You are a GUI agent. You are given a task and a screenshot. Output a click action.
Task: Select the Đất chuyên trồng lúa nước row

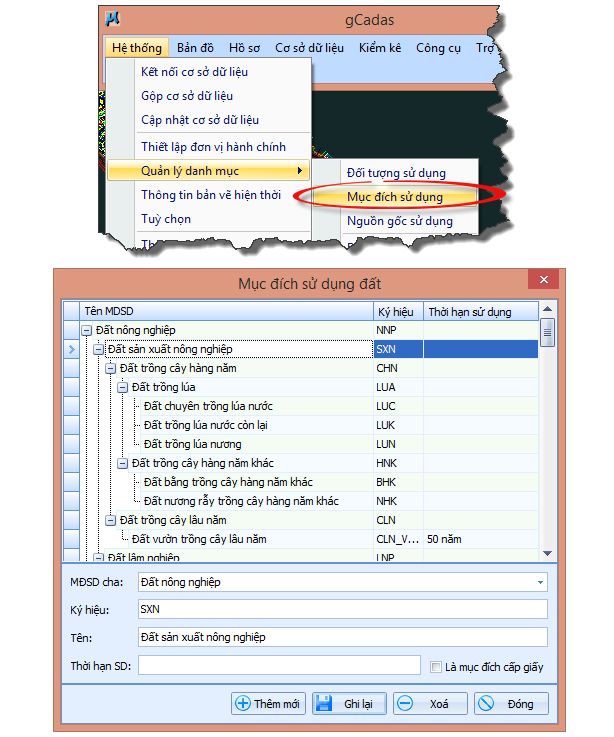click(x=208, y=406)
